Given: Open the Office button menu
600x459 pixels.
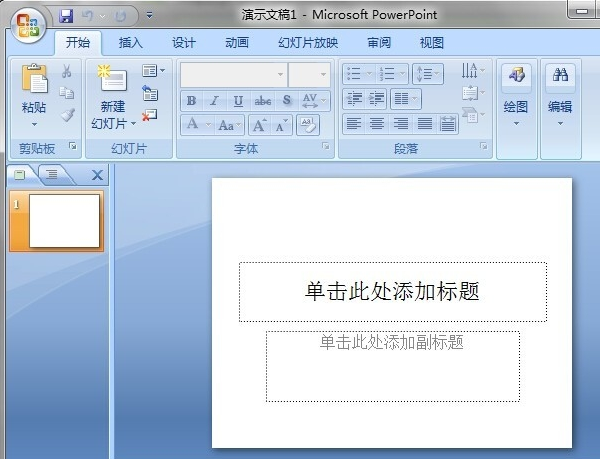Looking at the screenshot, I should click(x=28, y=25).
